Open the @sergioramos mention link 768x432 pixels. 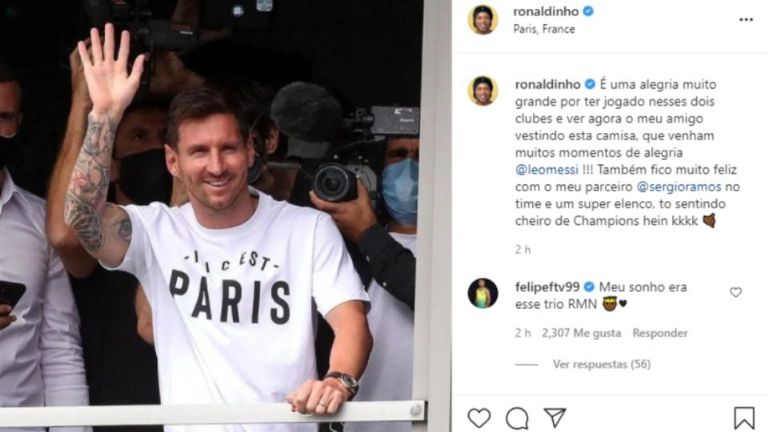pos(679,187)
